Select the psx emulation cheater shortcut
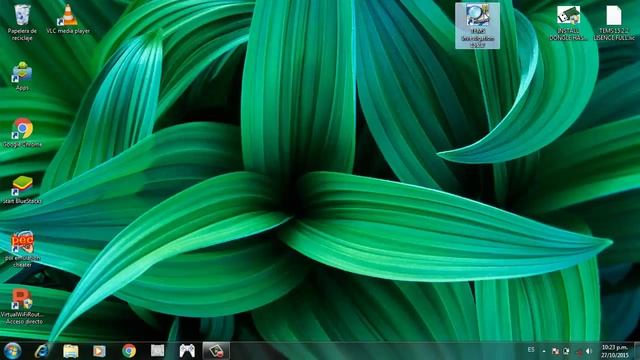Image resolution: width=640 pixels, height=360 pixels. tap(22, 249)
